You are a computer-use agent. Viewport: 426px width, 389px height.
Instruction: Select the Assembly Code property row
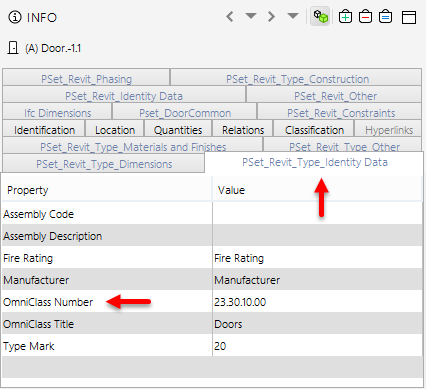(x=212, y=214)
